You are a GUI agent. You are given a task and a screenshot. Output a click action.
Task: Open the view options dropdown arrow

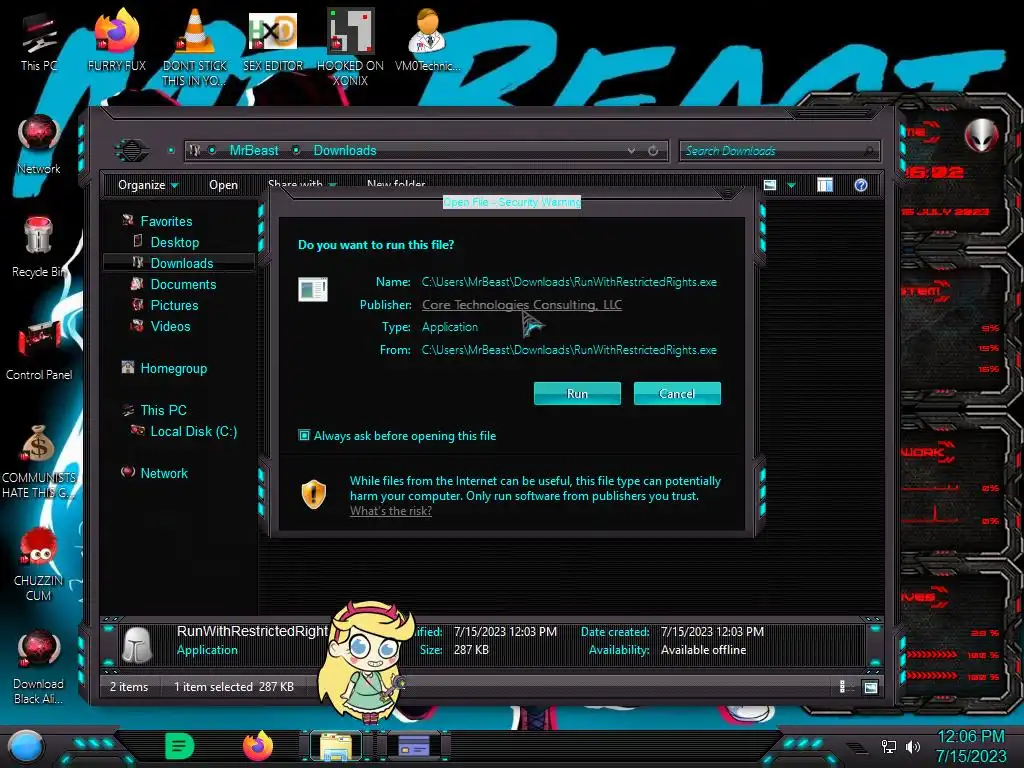coord(792,185)
